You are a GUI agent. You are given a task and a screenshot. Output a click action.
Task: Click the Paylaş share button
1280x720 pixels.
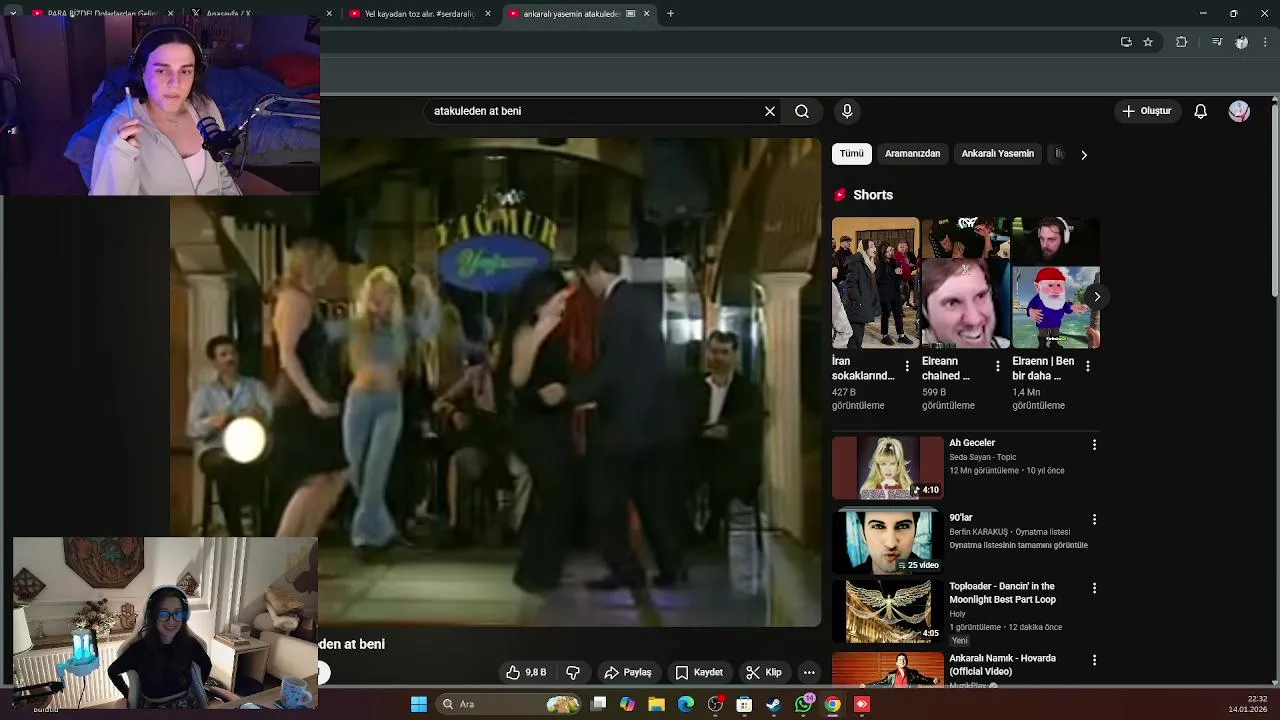(x=628, y=673)
